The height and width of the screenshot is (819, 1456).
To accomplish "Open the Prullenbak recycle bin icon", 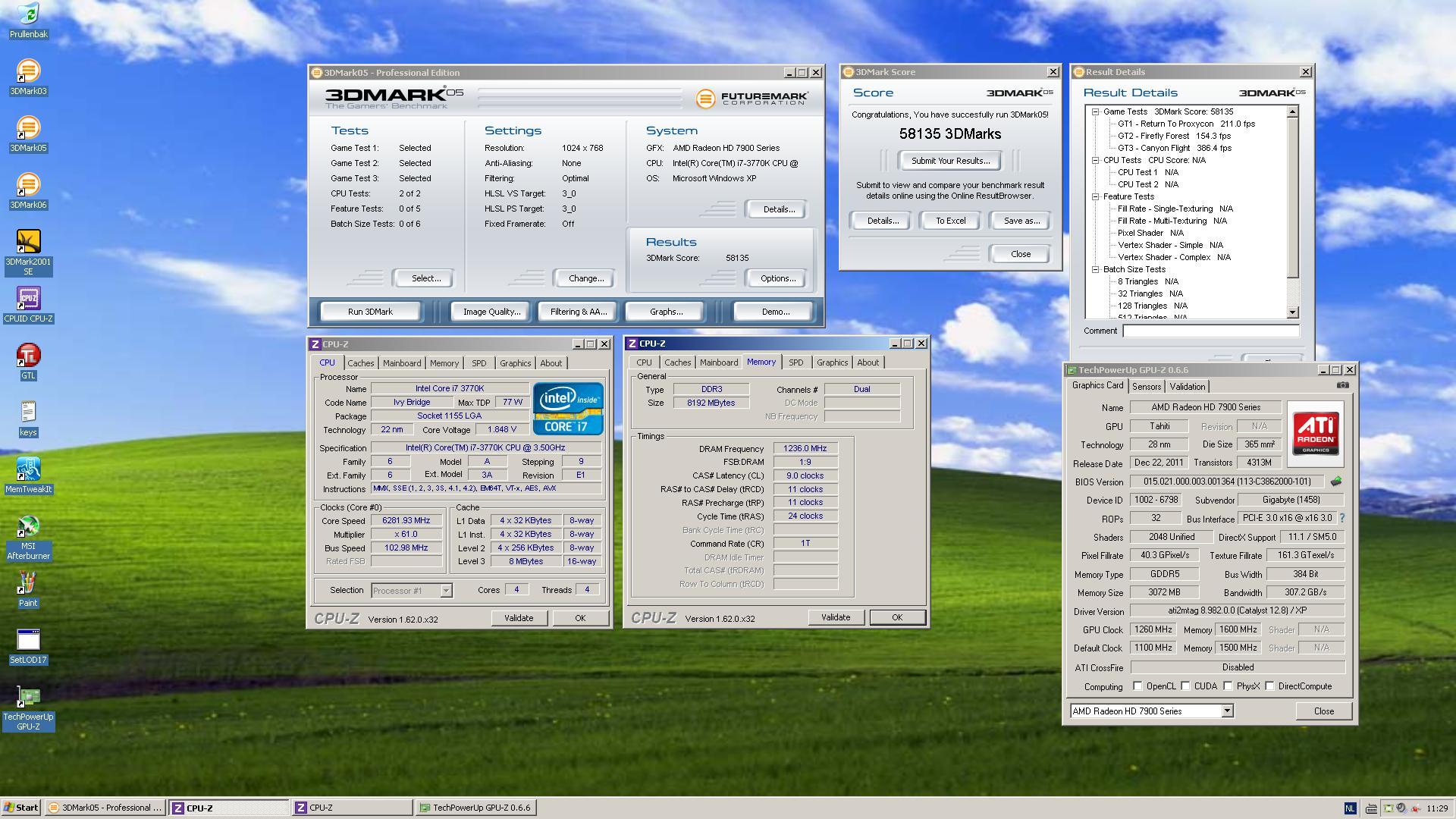I will tap(28, 20).
